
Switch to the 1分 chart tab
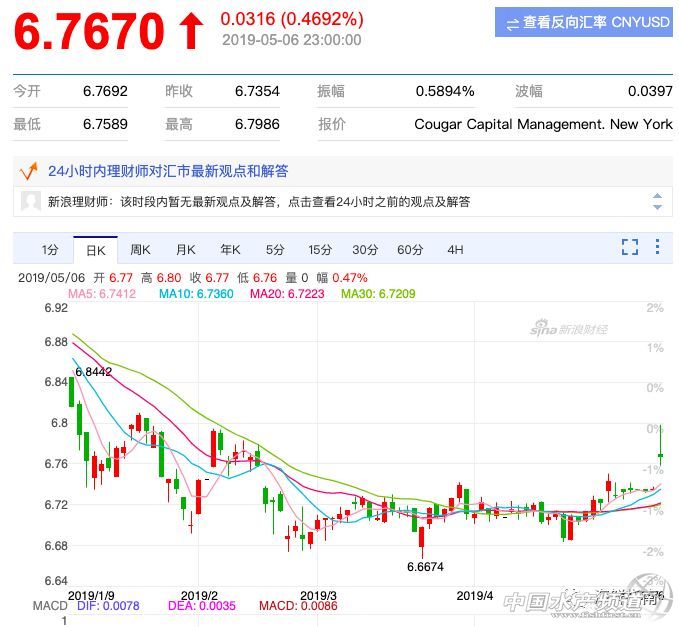[x=50, y=249]
